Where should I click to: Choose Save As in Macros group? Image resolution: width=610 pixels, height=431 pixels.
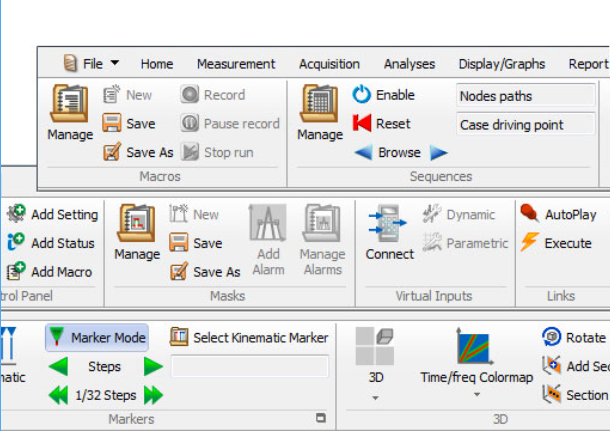tap(138, 152)
